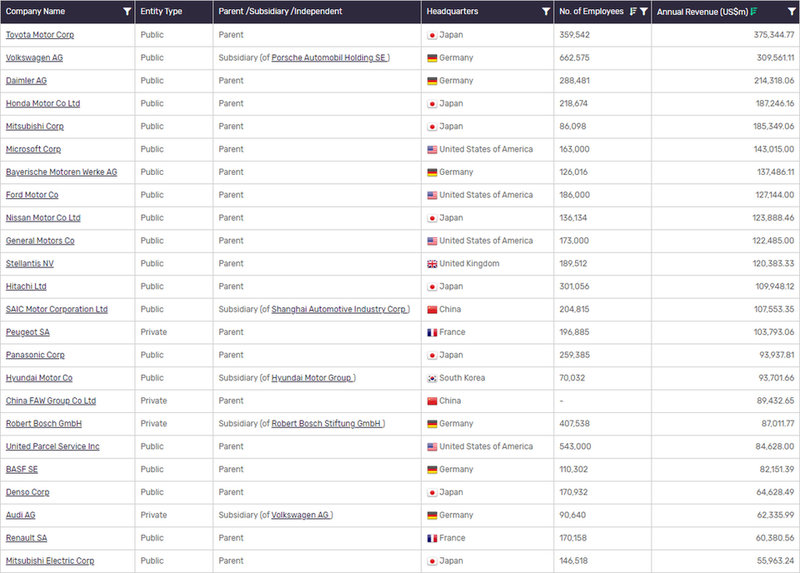The height and width of the screenshot is (573, 800).
Task: Open Nissan Motor Co Ltd link
Action: point(43,218)
